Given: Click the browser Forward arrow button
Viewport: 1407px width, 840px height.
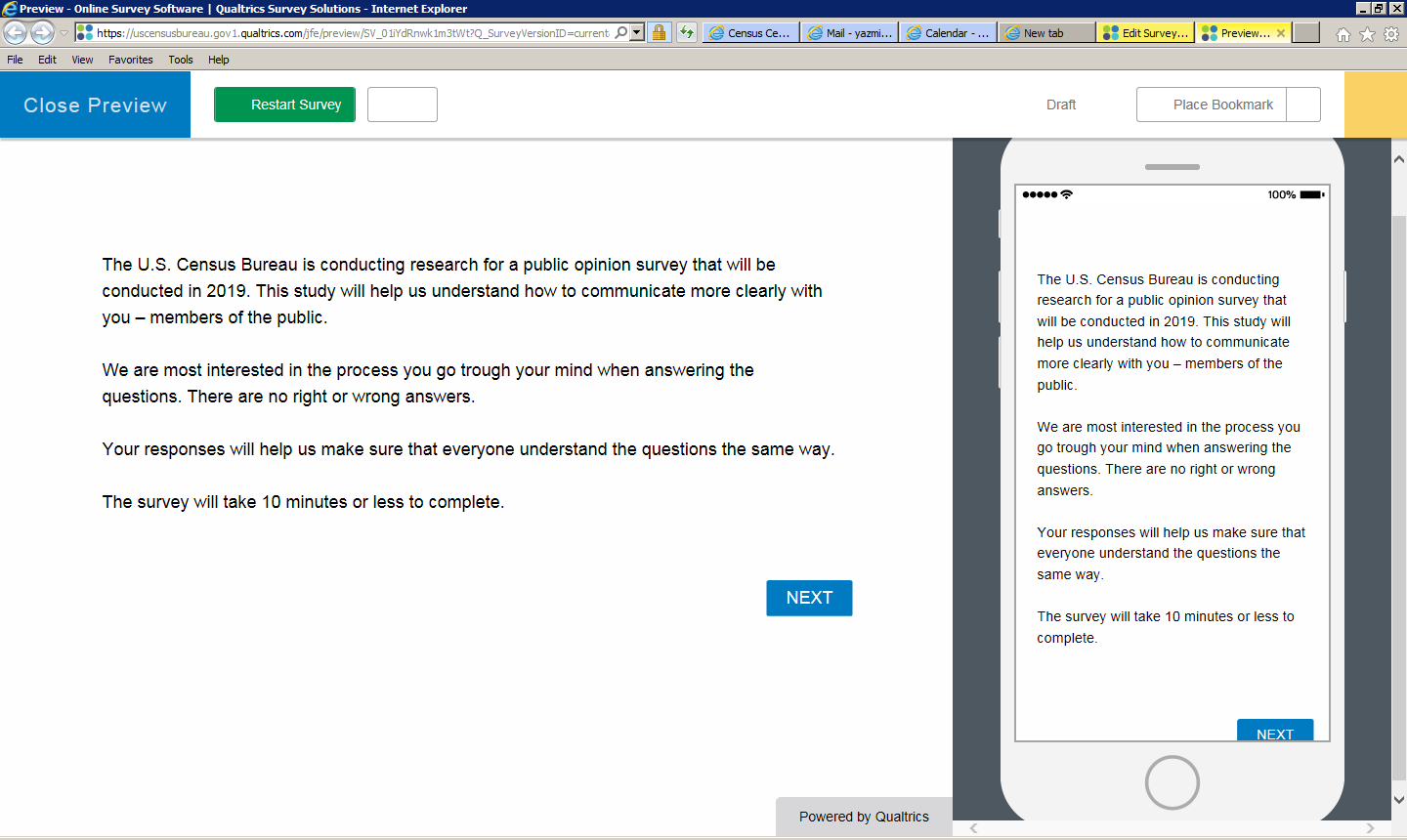Looking at the screenshot, I should (42, 32).
